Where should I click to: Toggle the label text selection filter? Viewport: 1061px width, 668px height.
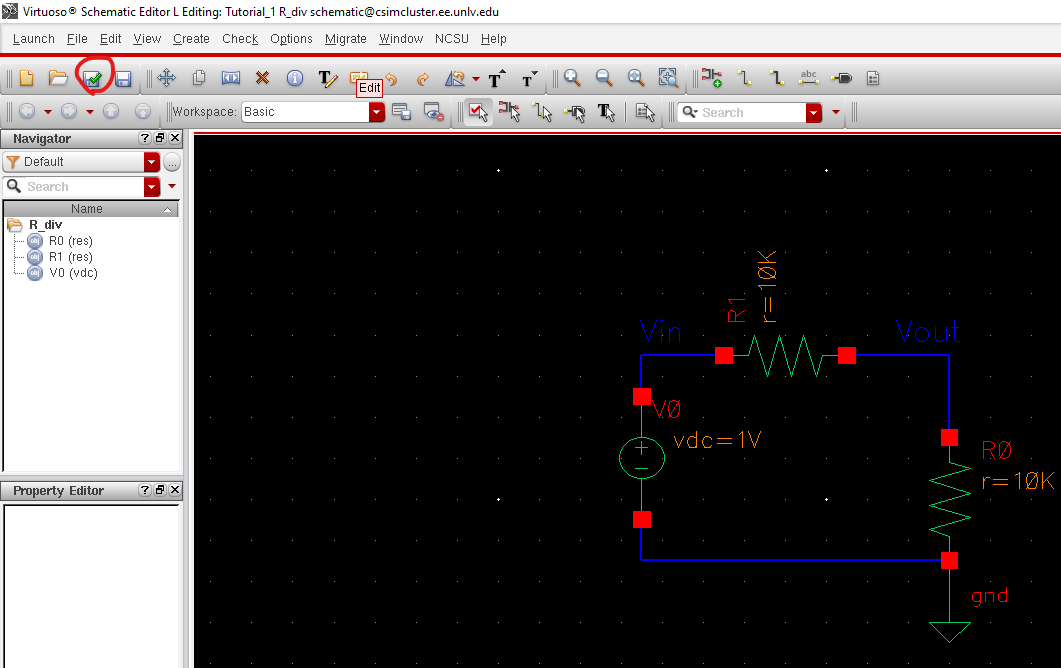(x=606, y=112)
